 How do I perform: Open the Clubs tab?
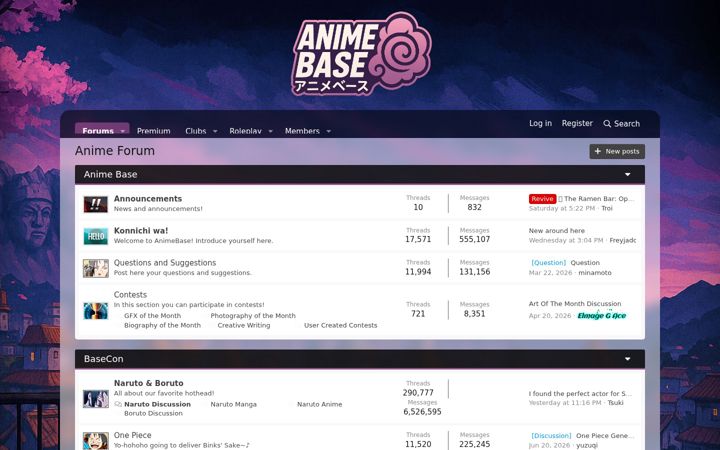[196, 131]
